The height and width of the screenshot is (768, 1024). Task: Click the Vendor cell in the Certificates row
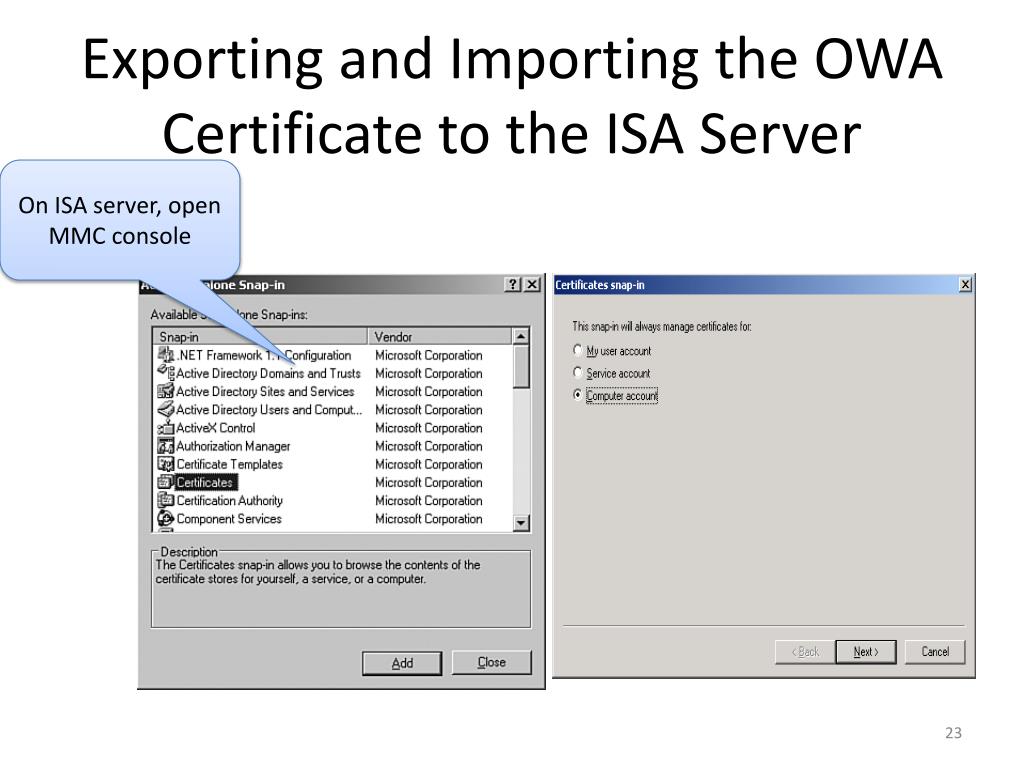[x=428, y=483]
